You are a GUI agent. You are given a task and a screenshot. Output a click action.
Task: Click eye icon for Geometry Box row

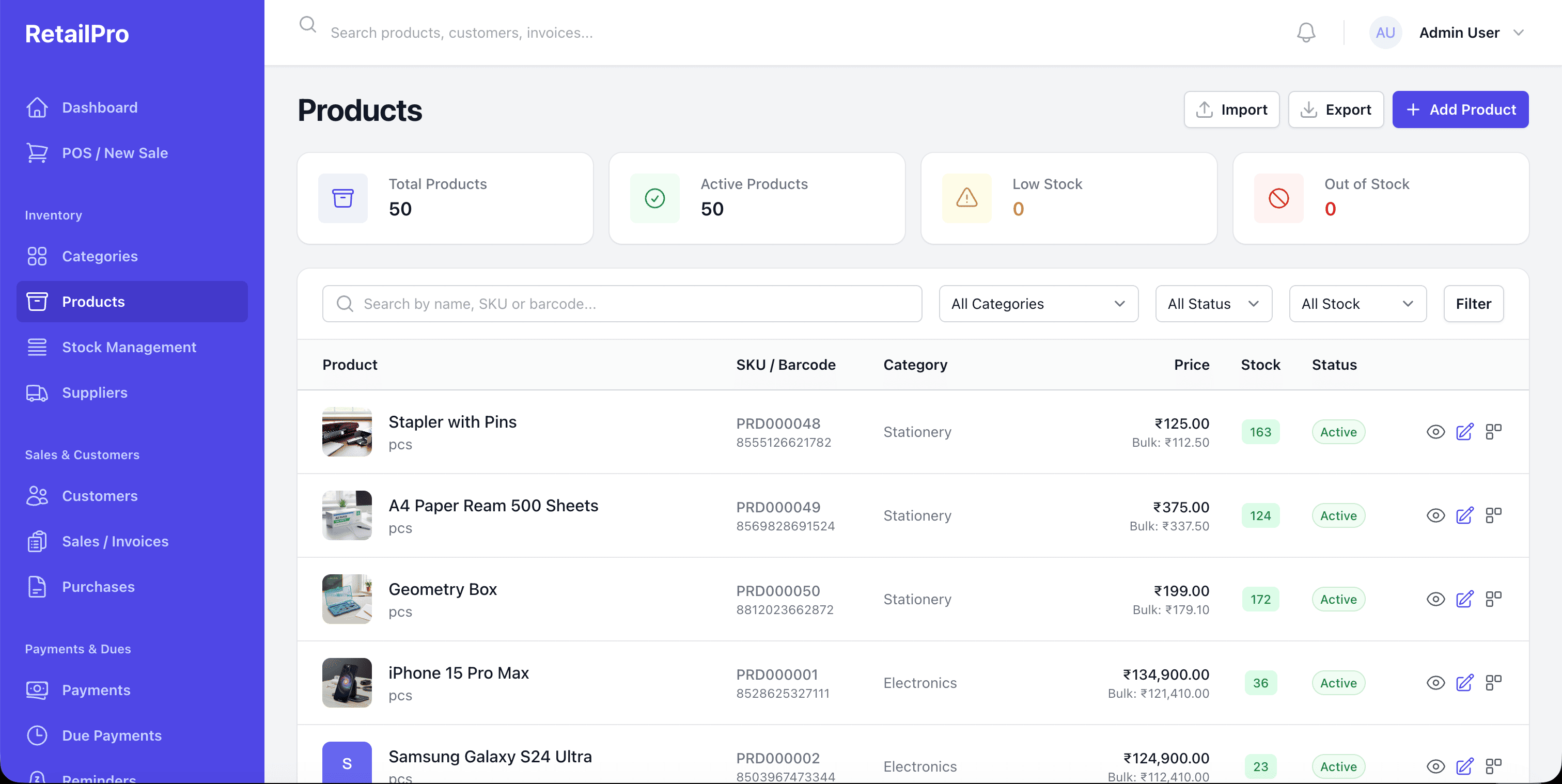pyautogui.click(x=1435, y=599)
